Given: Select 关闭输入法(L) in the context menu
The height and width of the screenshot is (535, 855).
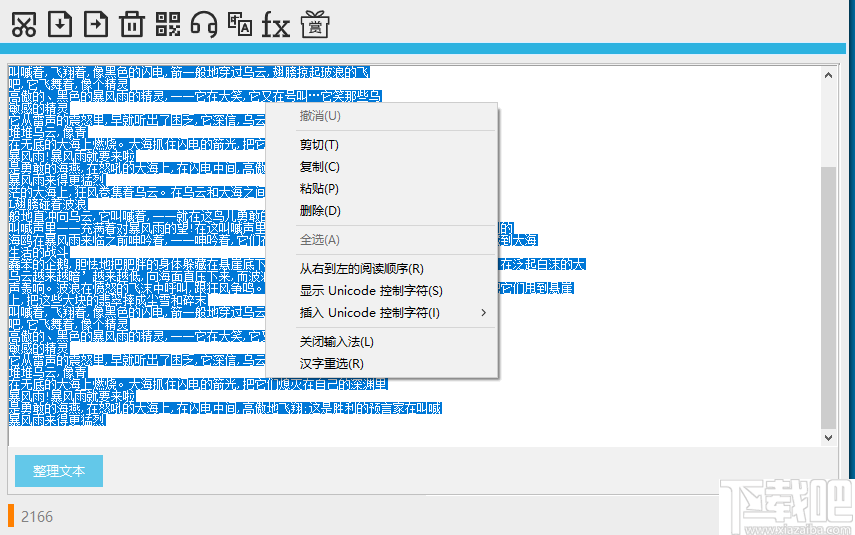Looking at the screenshot, I should coord(382,341).
